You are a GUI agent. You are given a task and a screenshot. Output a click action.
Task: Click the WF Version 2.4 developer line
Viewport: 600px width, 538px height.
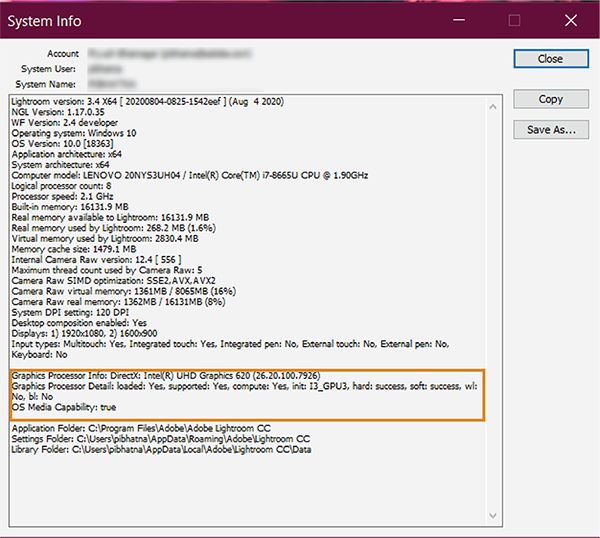point(65,122)
